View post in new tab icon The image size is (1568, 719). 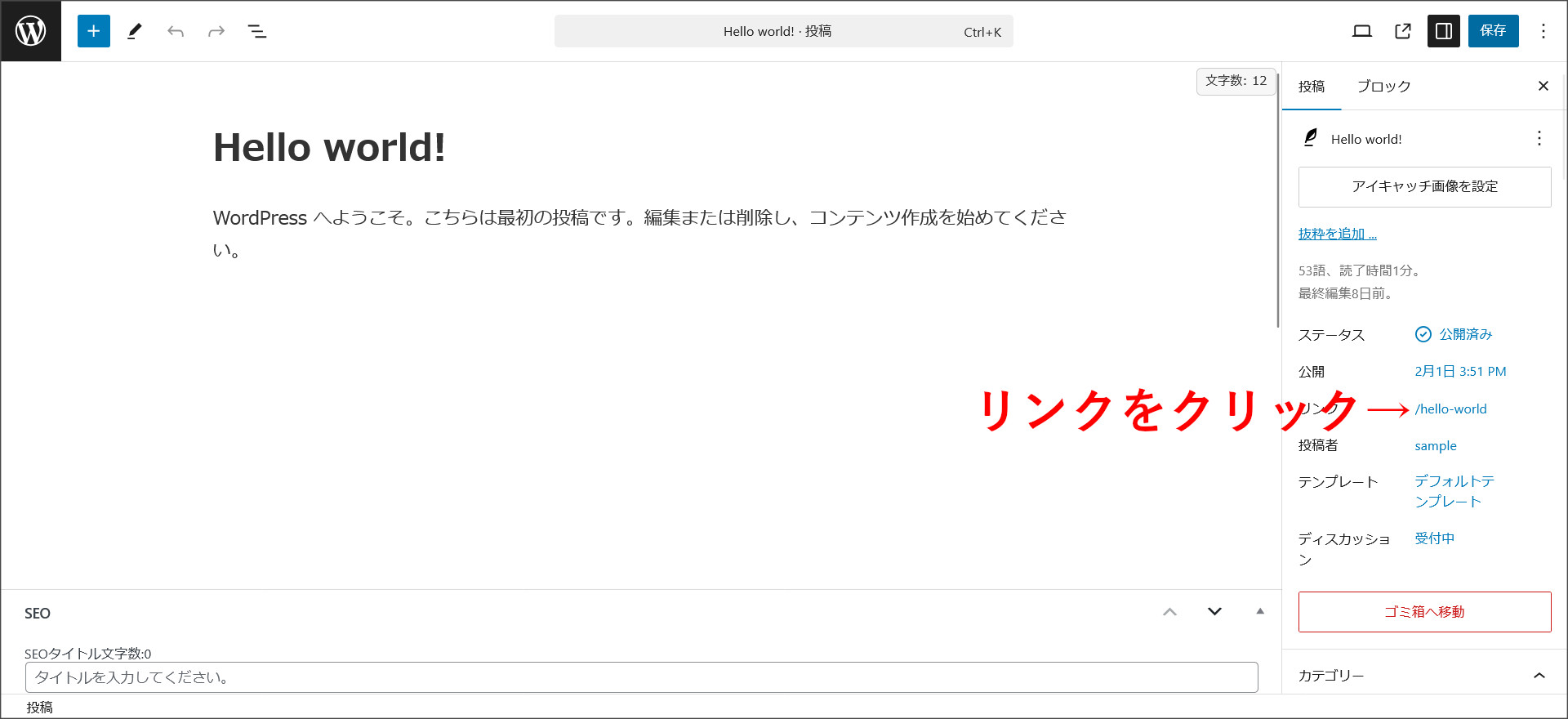tap(1403, 31)
